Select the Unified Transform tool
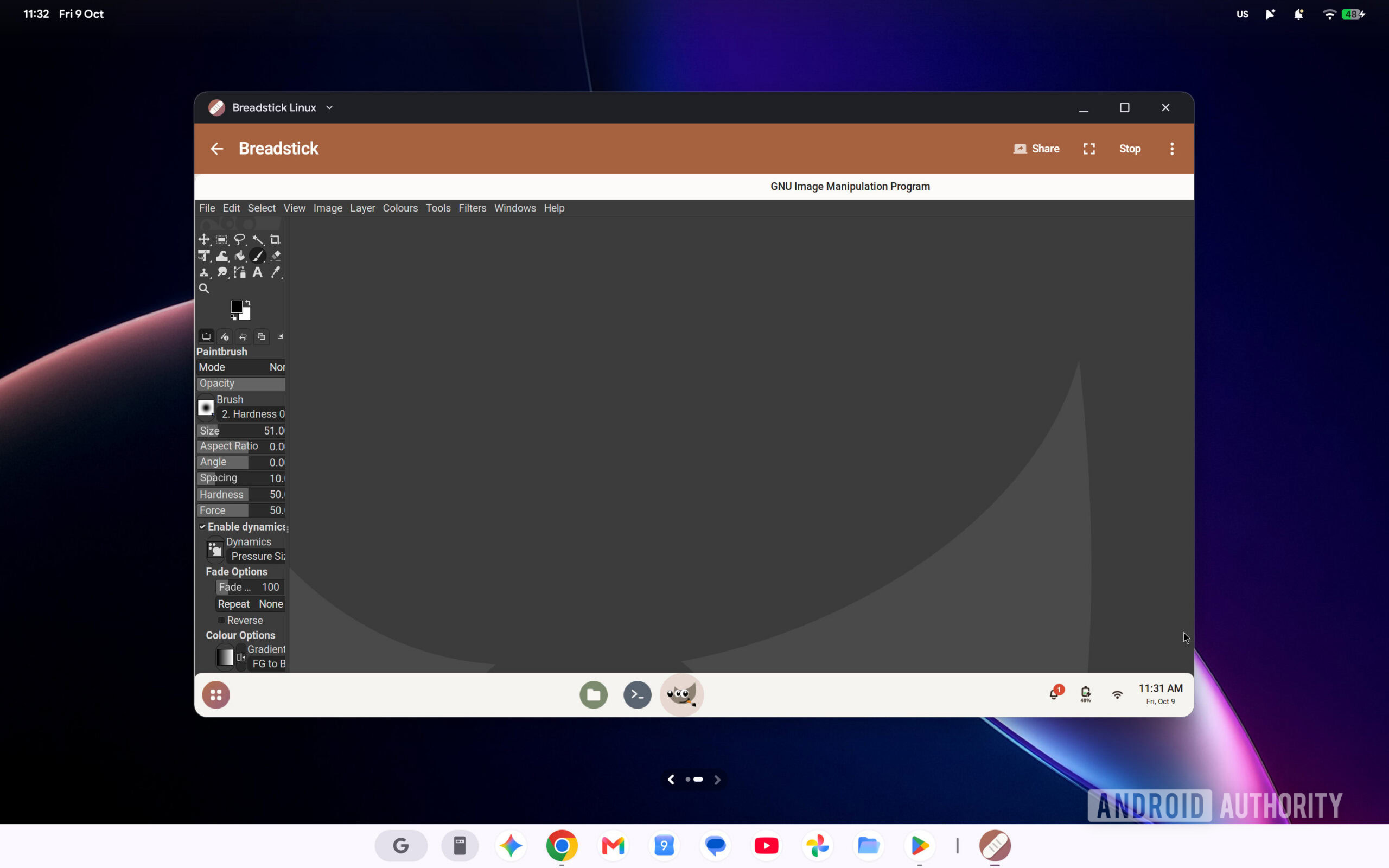This screenshot has width=1389, height=868. click(204, 256)
